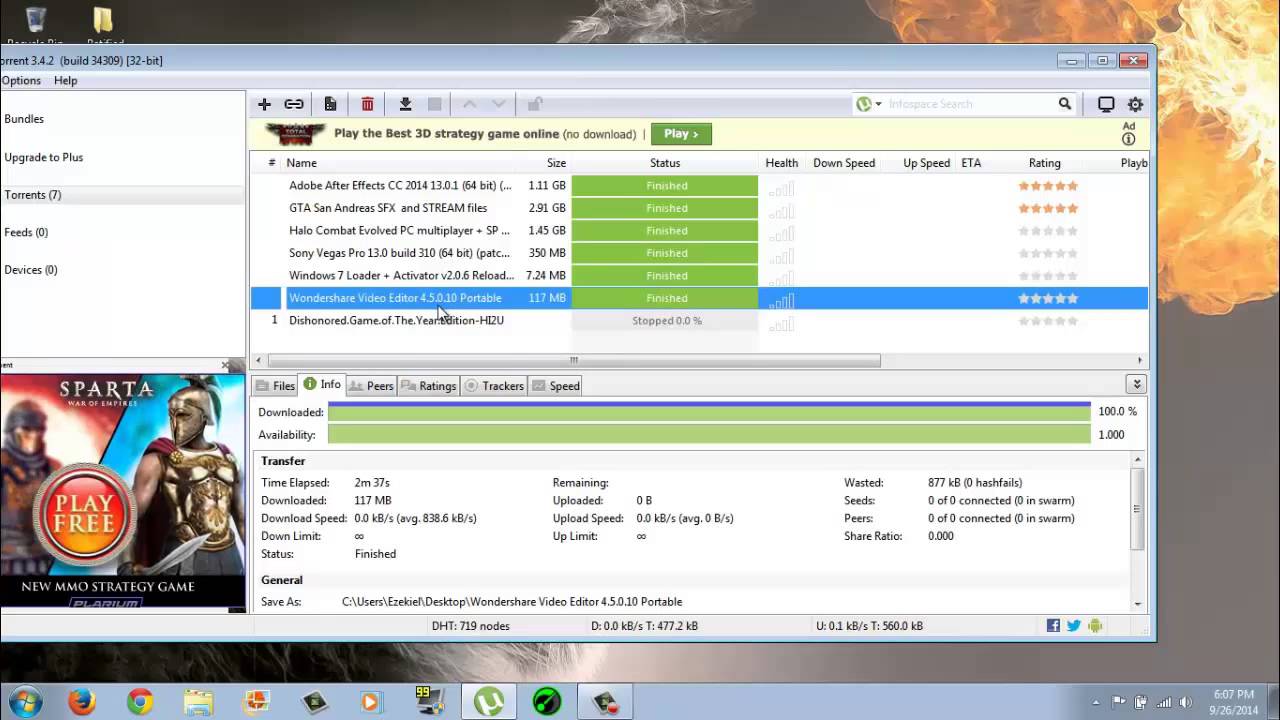Viewport: 1280px width, 720px height.
Task: Sort by the Name column header
Action: (x=301, y=163)
